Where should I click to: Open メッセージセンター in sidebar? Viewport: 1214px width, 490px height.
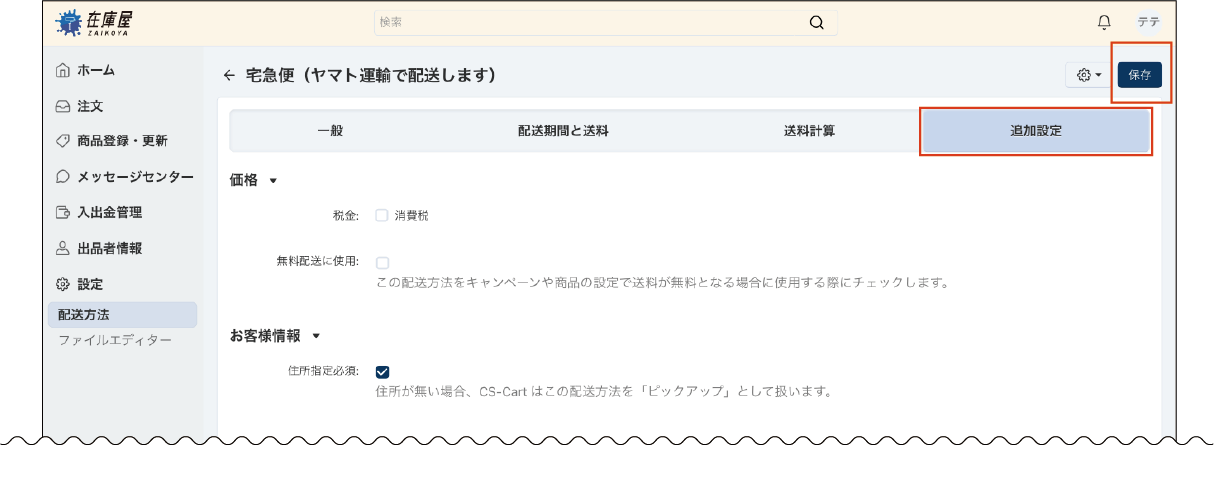[x=135, y=176]
